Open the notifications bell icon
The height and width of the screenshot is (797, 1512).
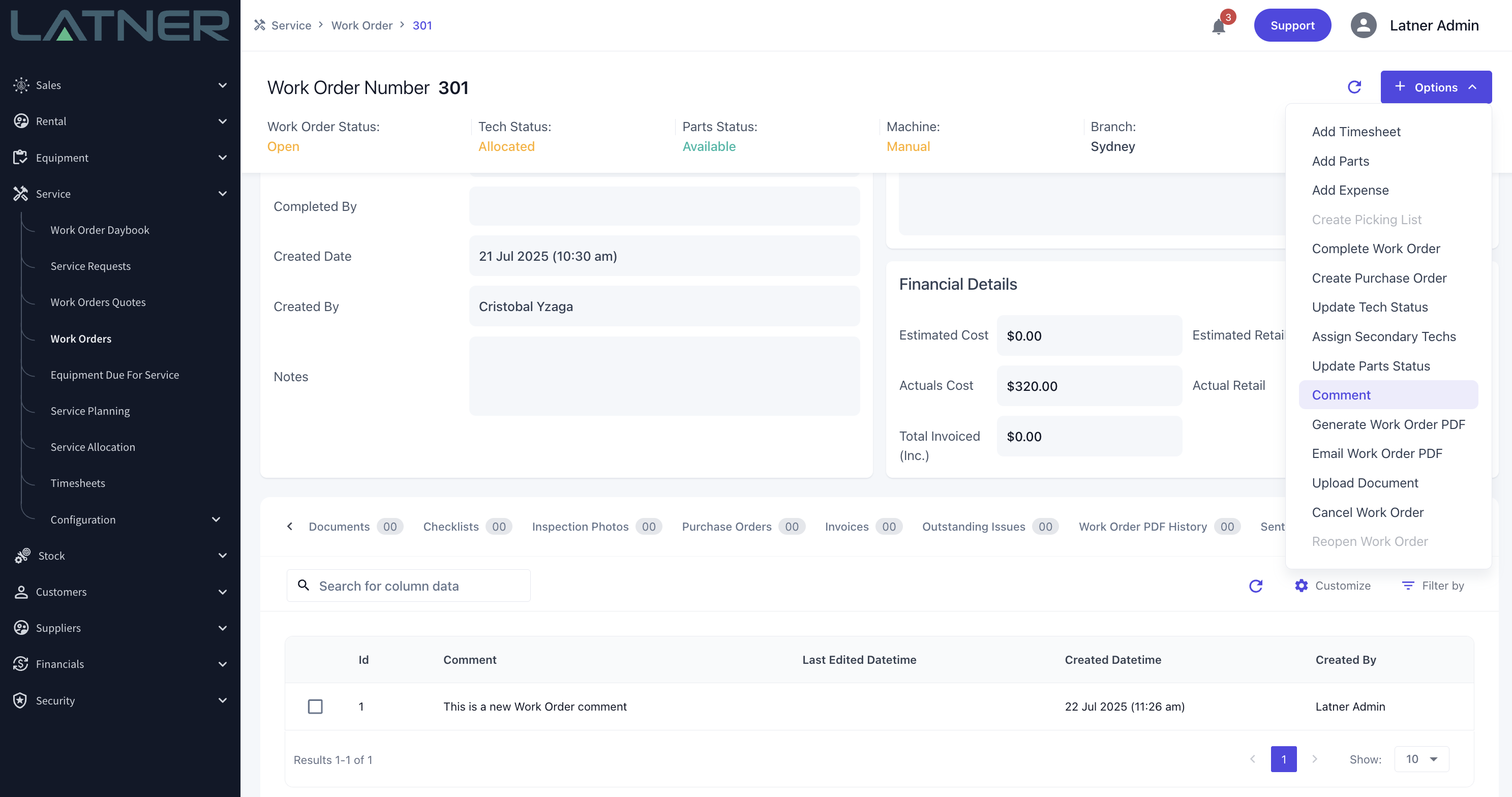tap(1218, 26)
